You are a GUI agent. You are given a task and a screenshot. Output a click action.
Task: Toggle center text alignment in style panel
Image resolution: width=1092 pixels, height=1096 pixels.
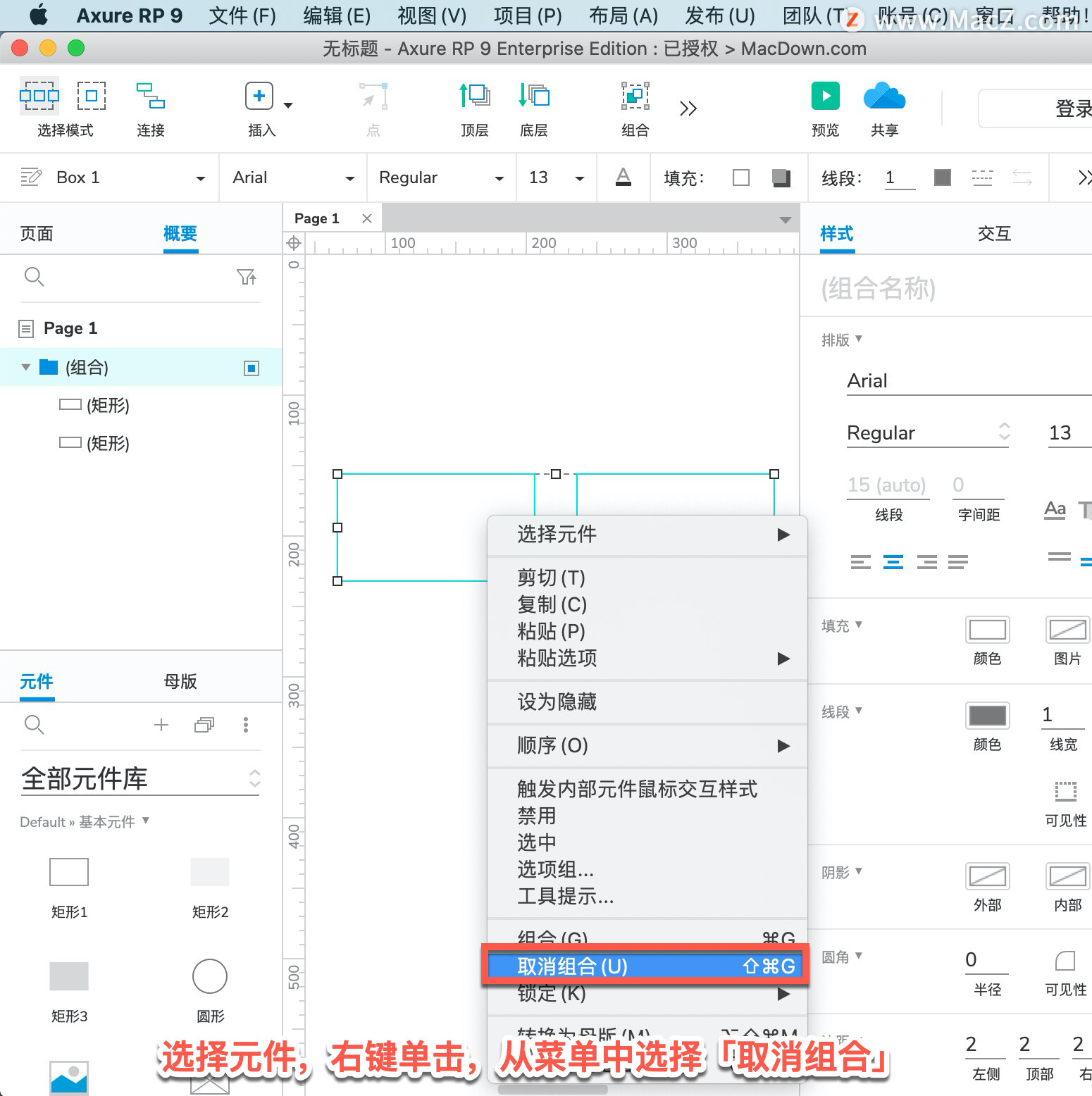tap(893, 561)
